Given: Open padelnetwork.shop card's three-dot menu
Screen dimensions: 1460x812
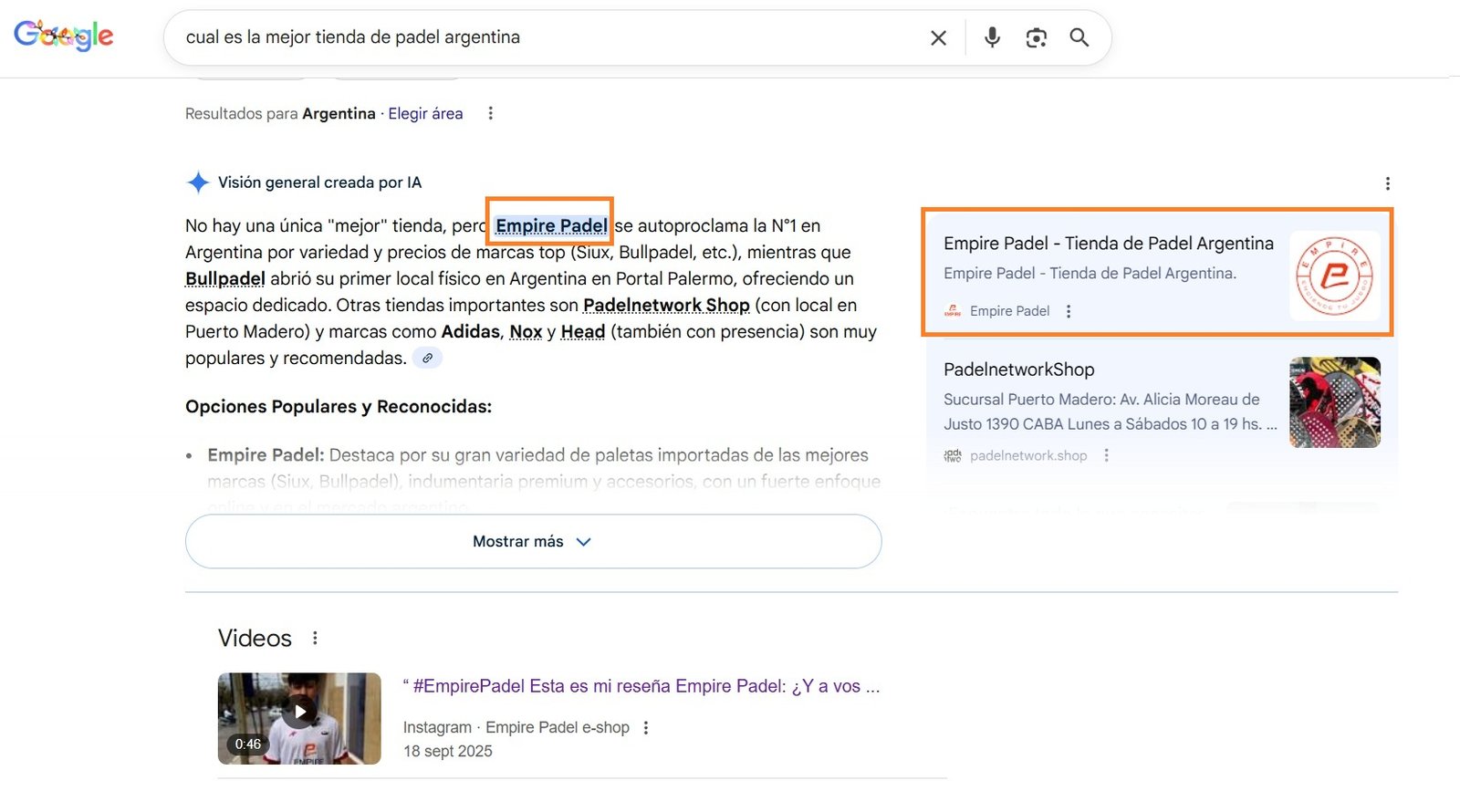Looking at the screenshot, I should tap(1107, 455).
